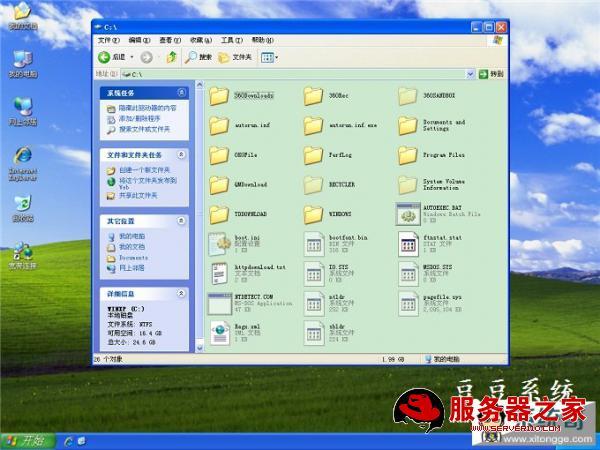Select the AUTOEXEC.BAT file

(x=438, y=214)
